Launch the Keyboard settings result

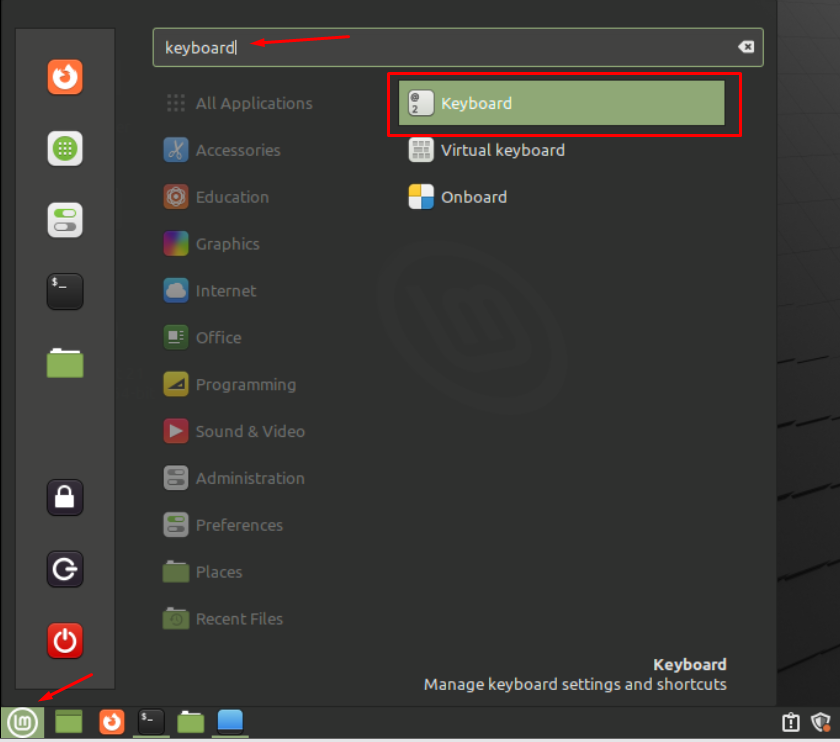(x=561, y=103)
